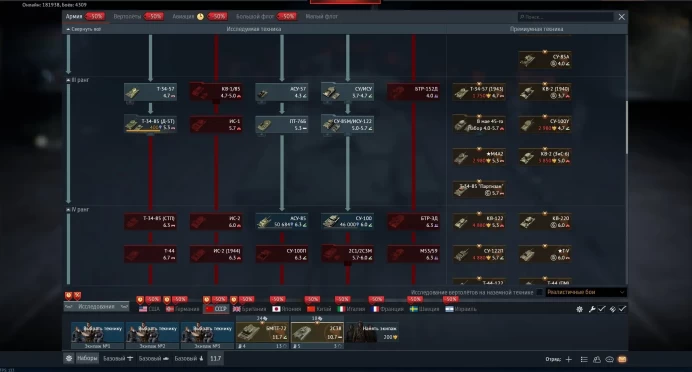Viewport: 692px width, 372px height.
Task: Click Нанять экипаж to hire crew
Action: pos(372,332)
